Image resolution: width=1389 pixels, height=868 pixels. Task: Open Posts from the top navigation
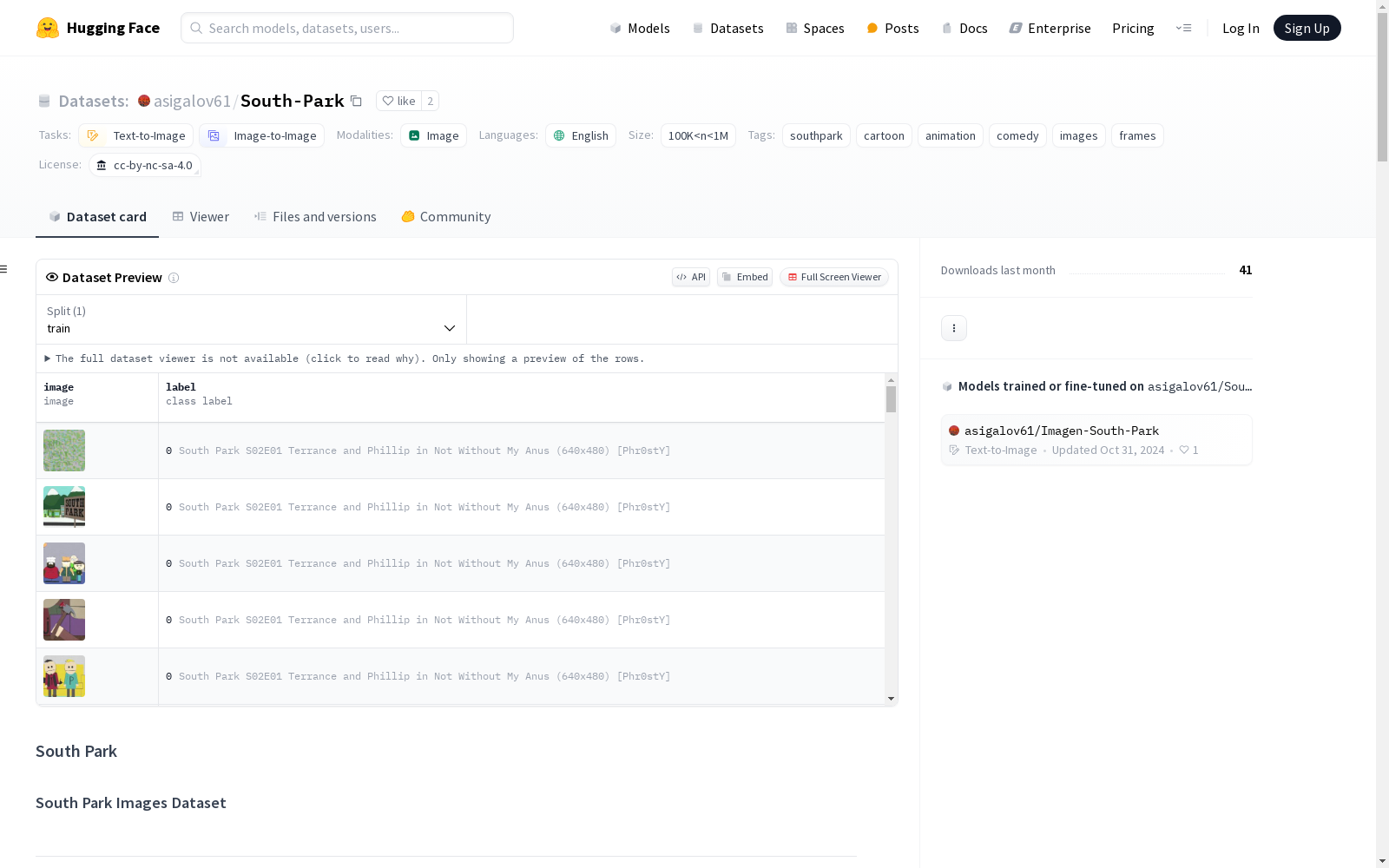click(x=892, y=28)
